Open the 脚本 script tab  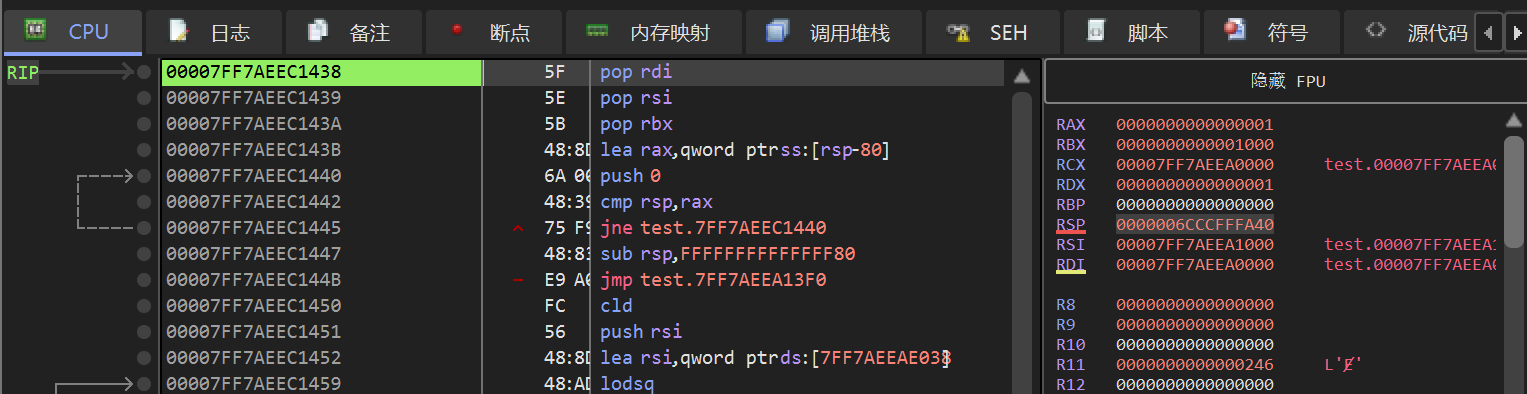(1131, 32)
